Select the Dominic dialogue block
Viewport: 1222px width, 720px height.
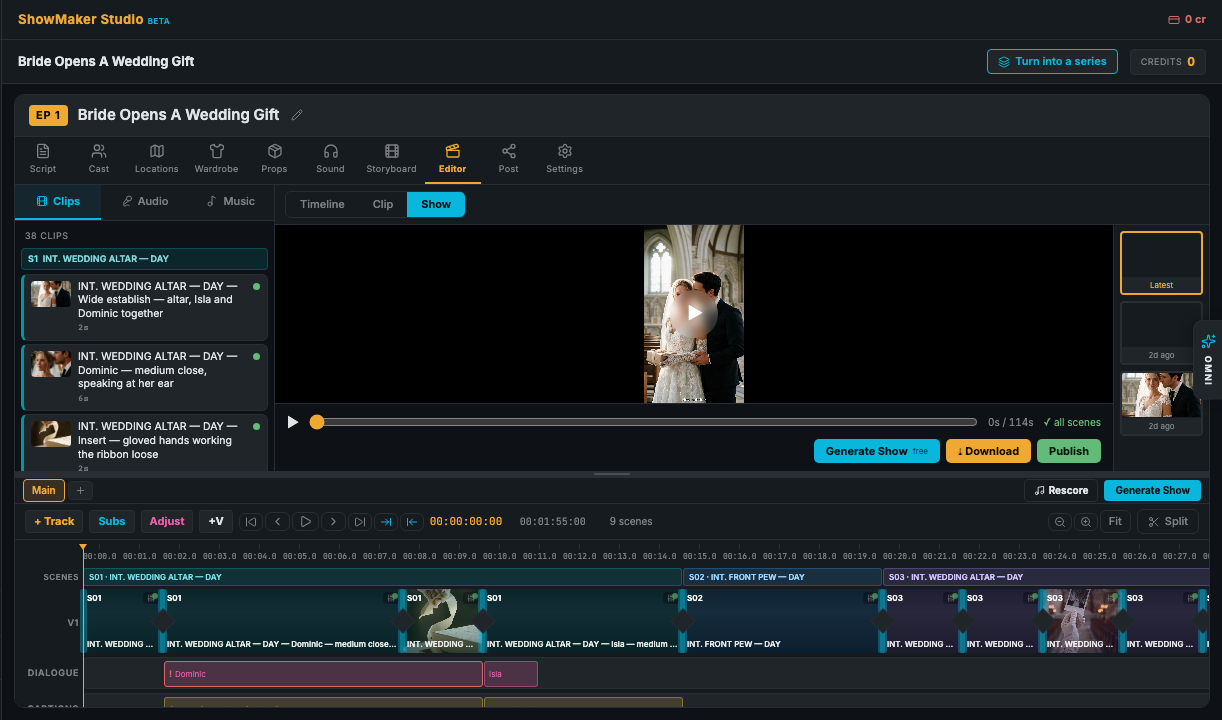[x=323, y=674]
